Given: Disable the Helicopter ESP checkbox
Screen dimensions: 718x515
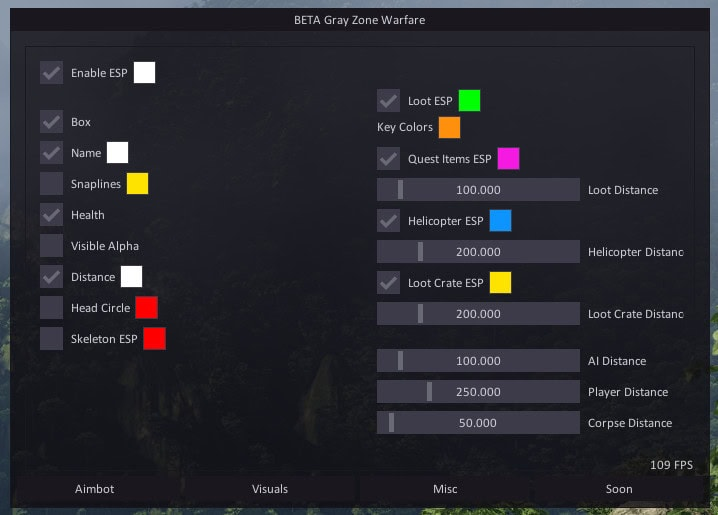Looking at the screenshot, I should click(x=388, y=221).
